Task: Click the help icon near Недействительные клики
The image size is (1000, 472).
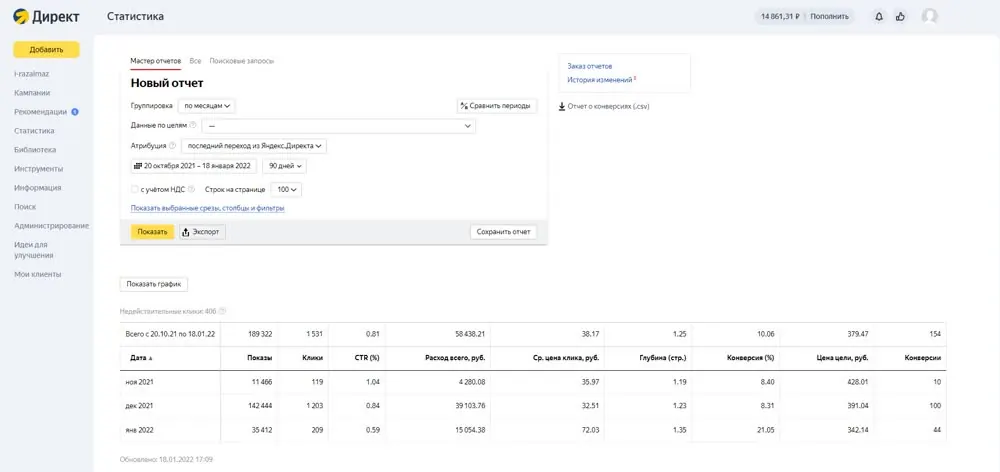Action: click(x=223, y=311)
